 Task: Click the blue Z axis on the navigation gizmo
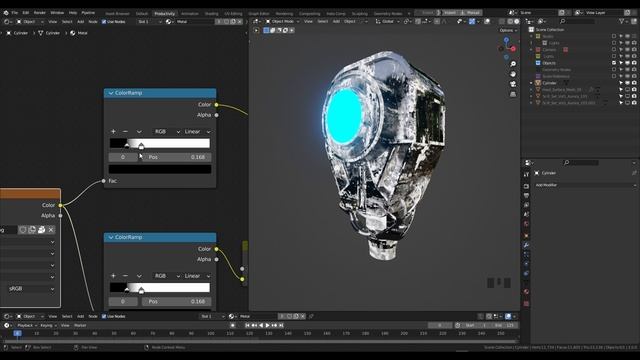pyautogui.click(x=507, y=40)
